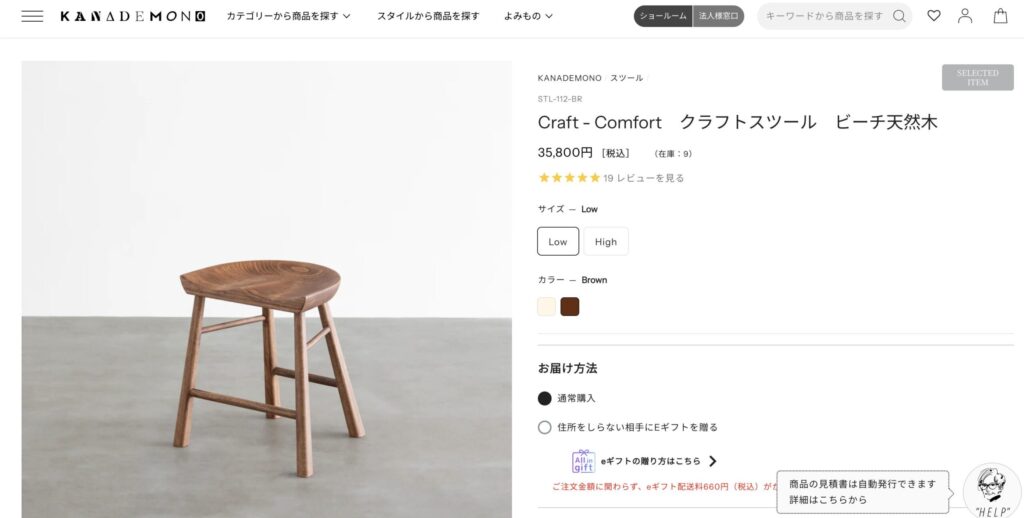Open the account user icon
This screenshot has height=518, width=1024.
tap(965, 16)
